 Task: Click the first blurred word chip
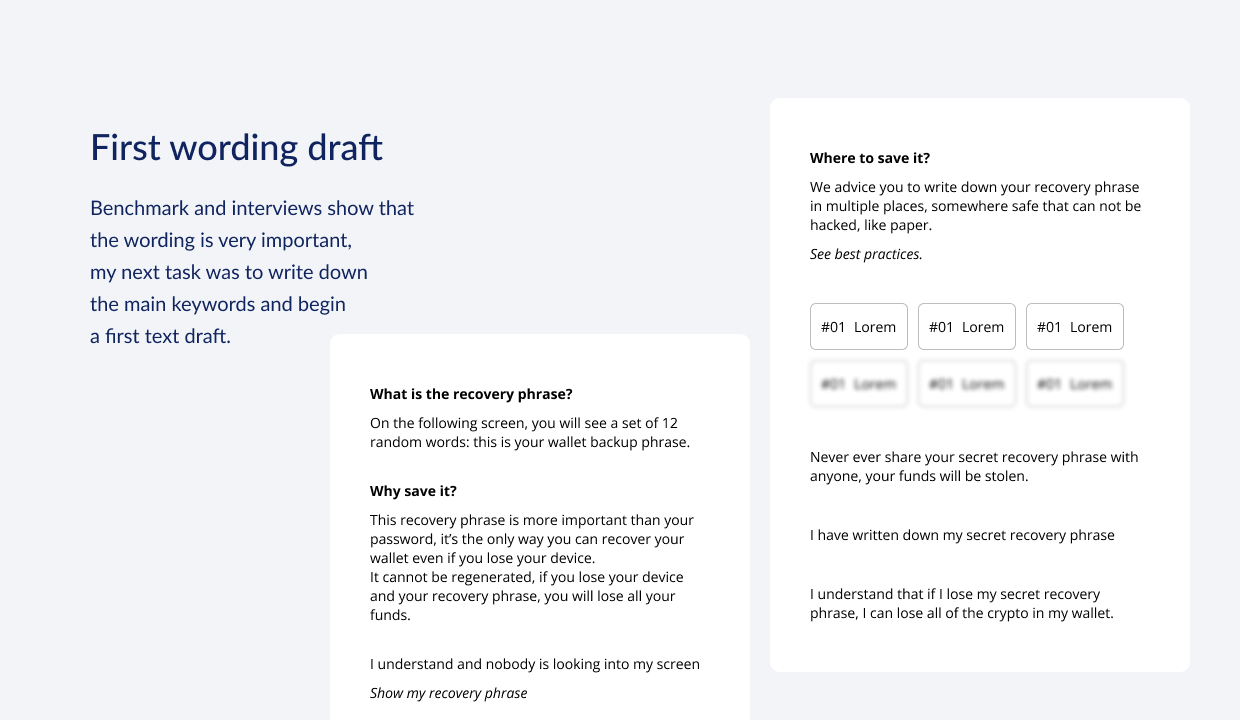pyautogui.click(x=859, y=384)
